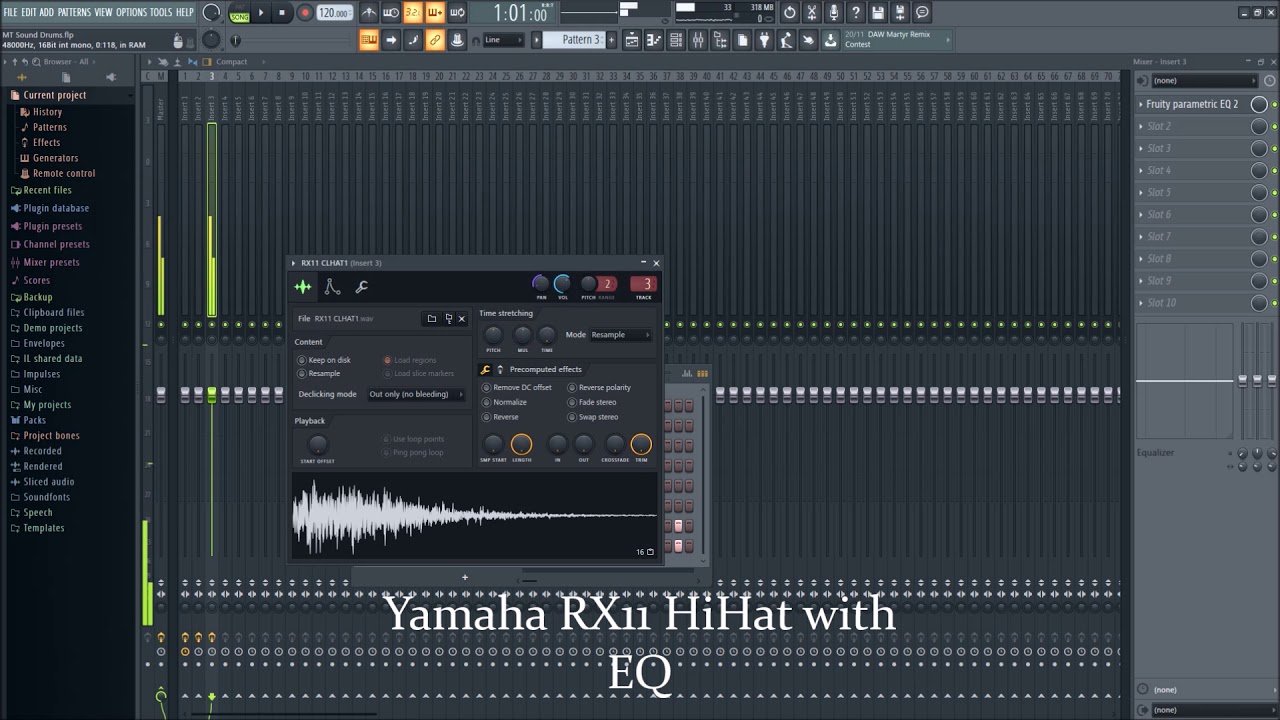Open the Pattern 3 selector
This screenshot has height=720, width=1280.
point(575,40)
